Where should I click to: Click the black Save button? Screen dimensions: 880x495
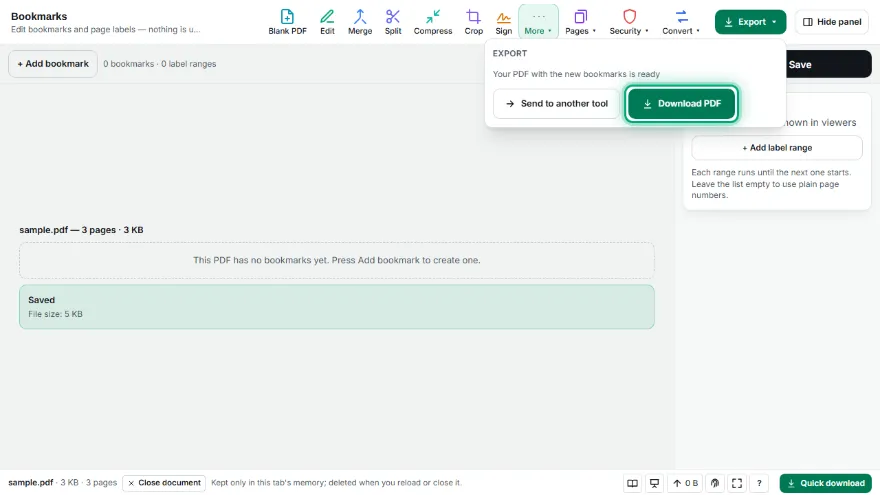(828, 65)
